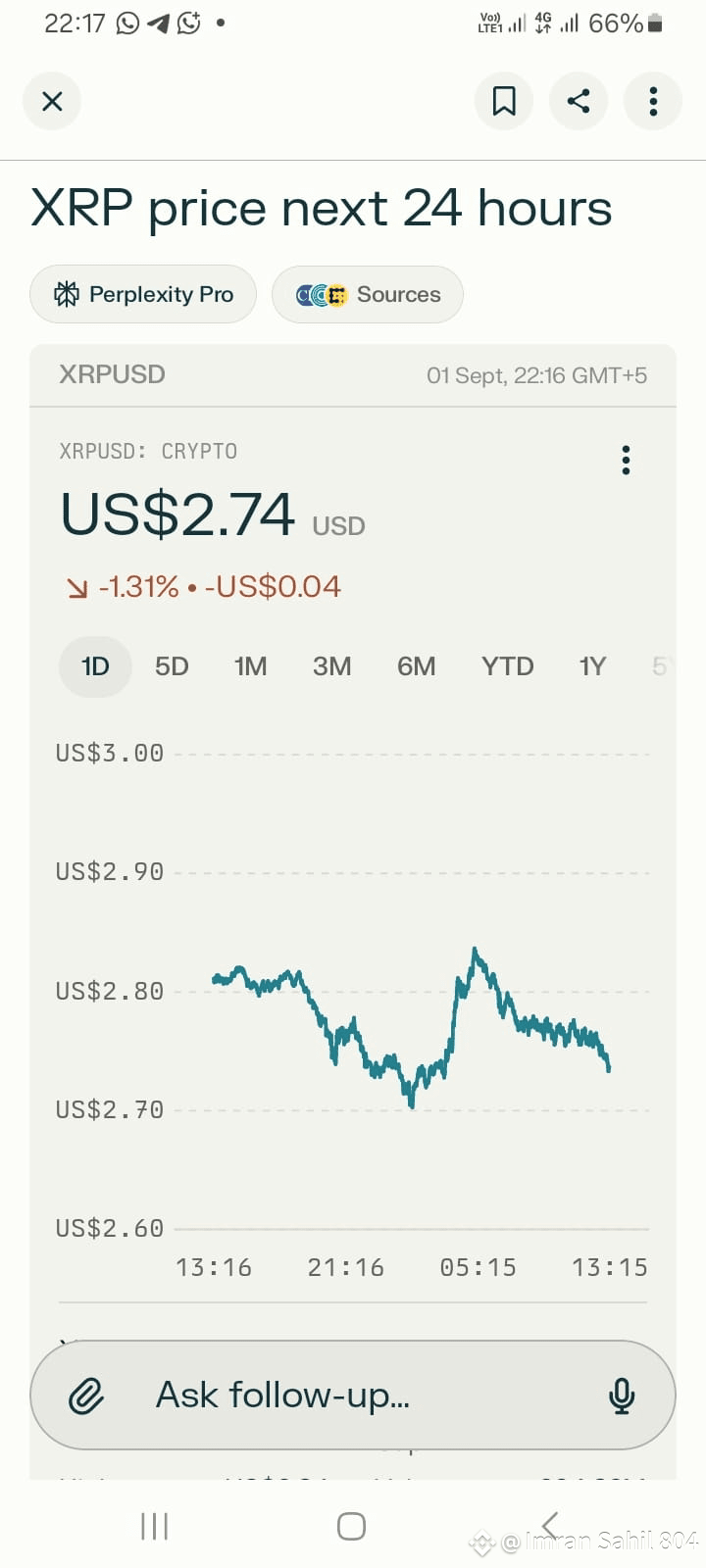Open the XRPUSD chart options menu

pos(626,460)
